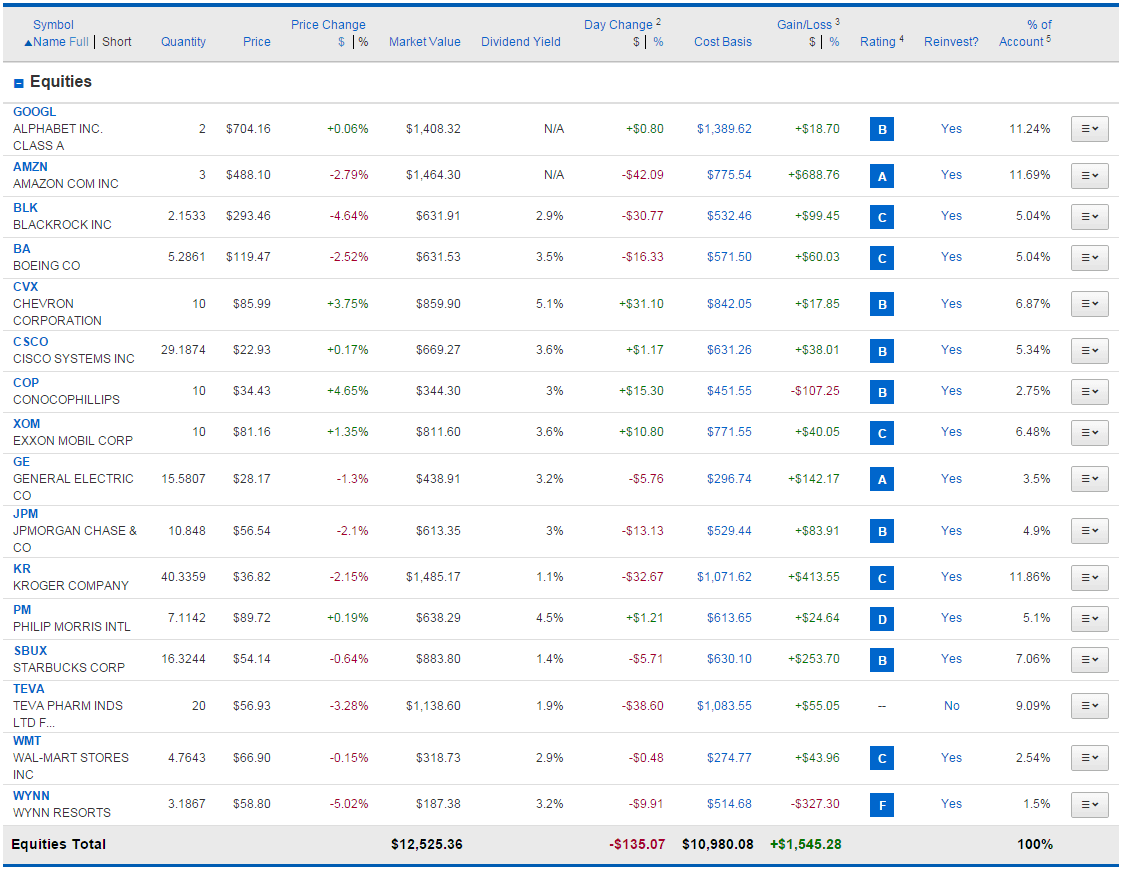Sort by Reinvest? column header

(951, 42)
